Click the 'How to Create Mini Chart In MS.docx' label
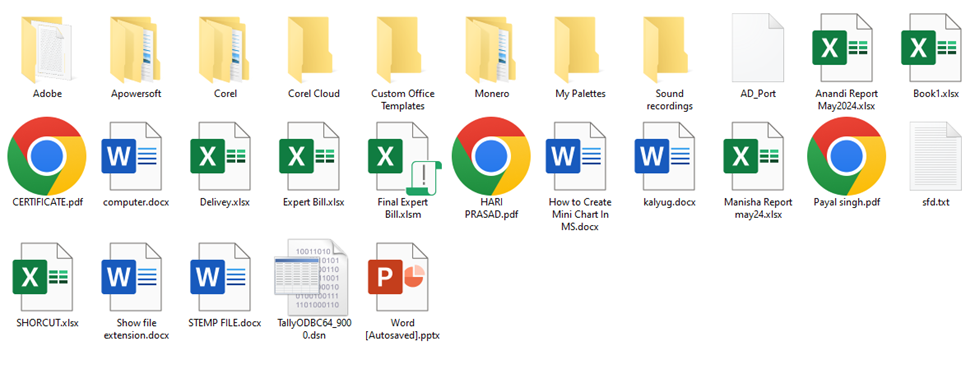975x369 pixels. pos(580,214)
